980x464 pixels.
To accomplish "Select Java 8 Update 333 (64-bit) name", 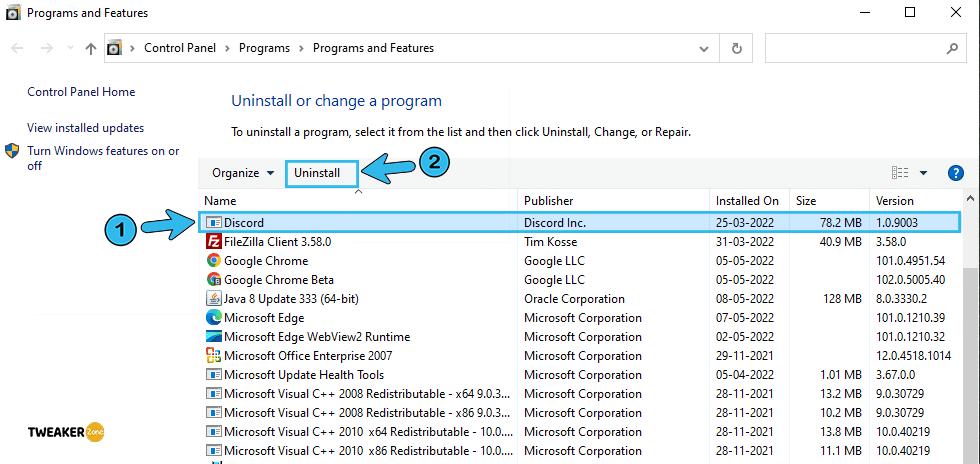I will coord(291,299).
